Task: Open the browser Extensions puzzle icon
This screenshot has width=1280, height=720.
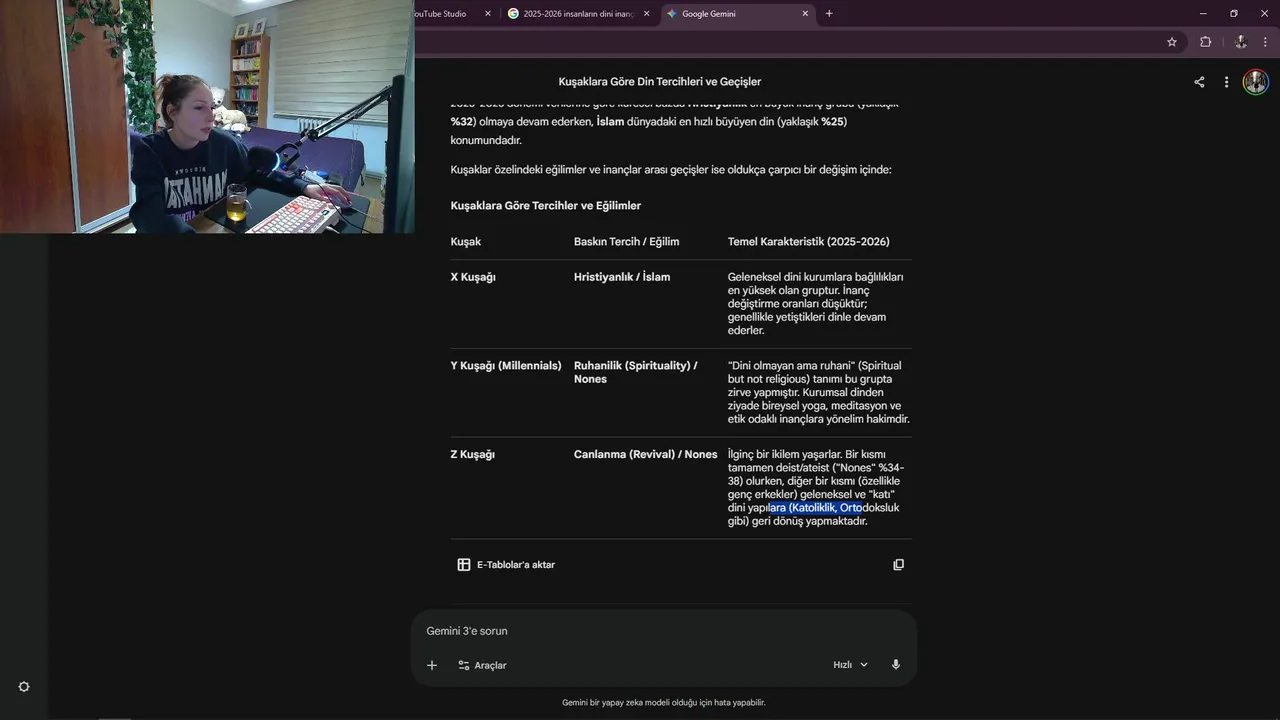Action: pos(1205,42)
